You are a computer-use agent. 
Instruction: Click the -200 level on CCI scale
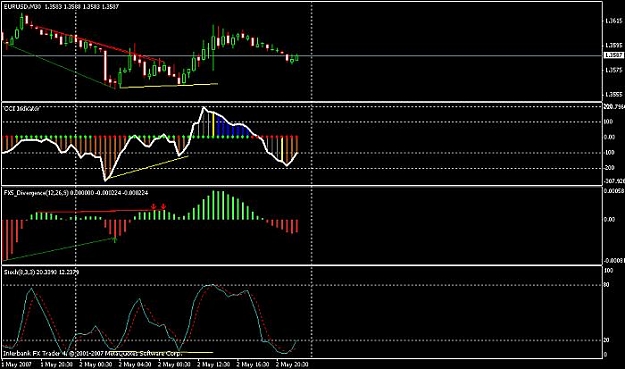610,168
